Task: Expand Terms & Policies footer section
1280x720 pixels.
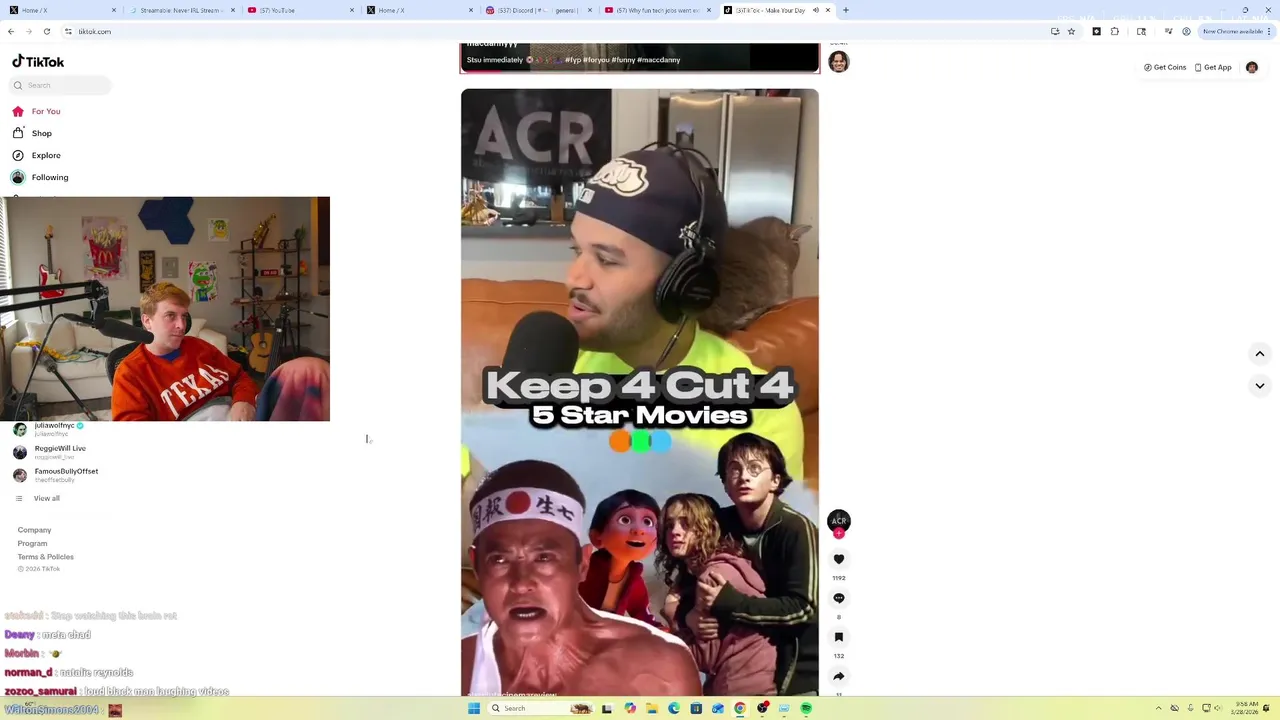Action: (x=45, y=556)
